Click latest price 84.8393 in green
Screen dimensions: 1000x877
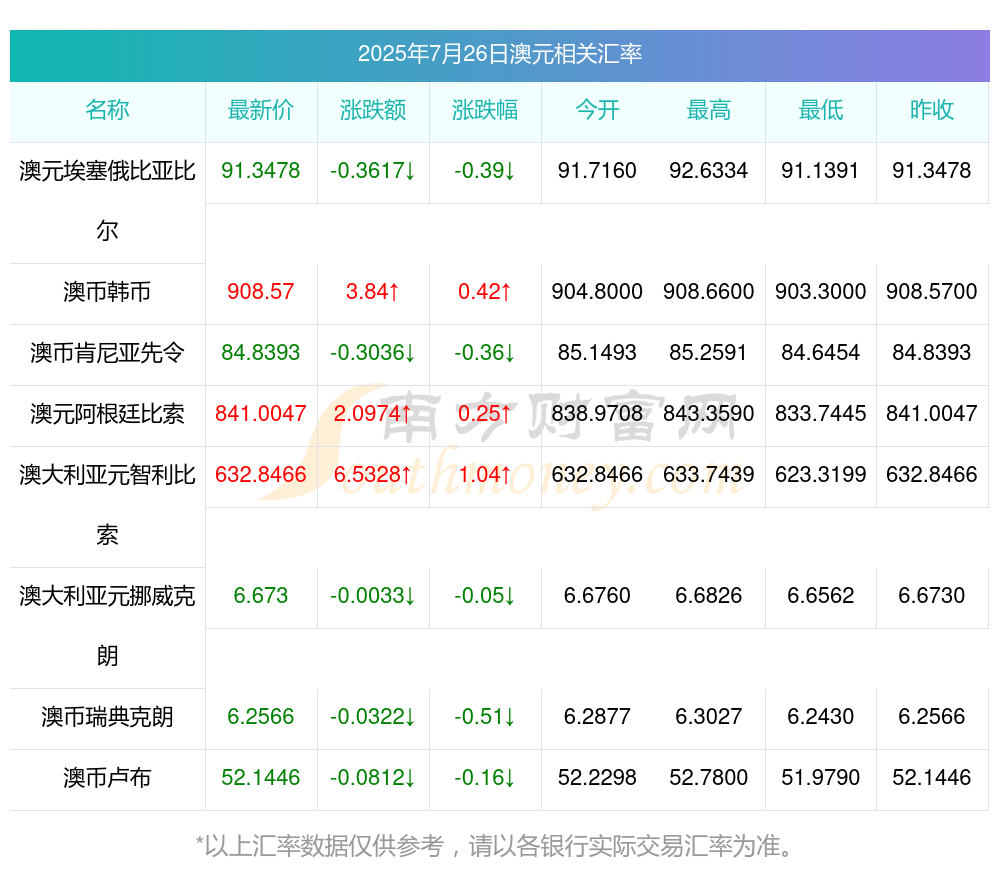(261, 352)
